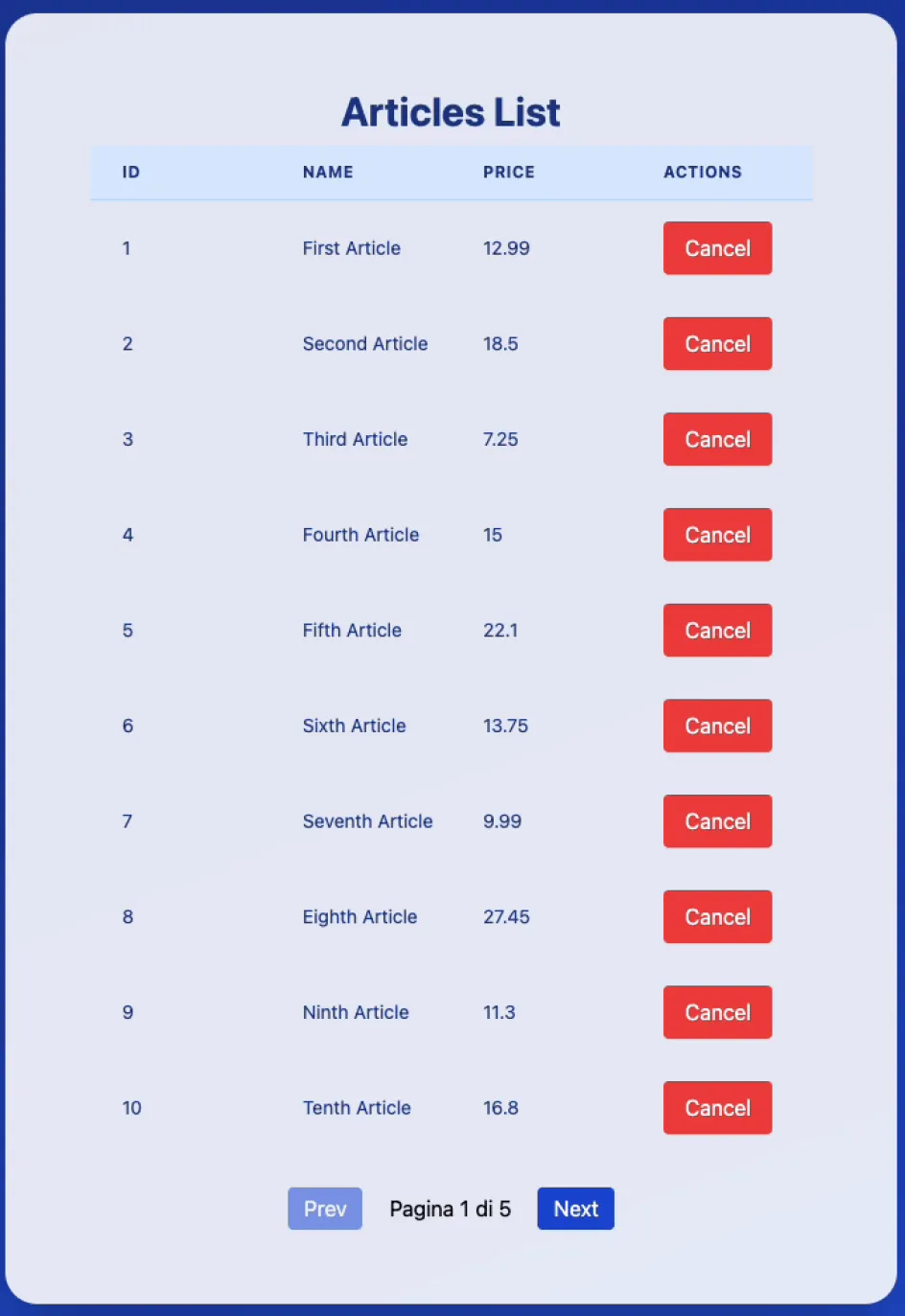Click the NAME column header

click(328, 173)
